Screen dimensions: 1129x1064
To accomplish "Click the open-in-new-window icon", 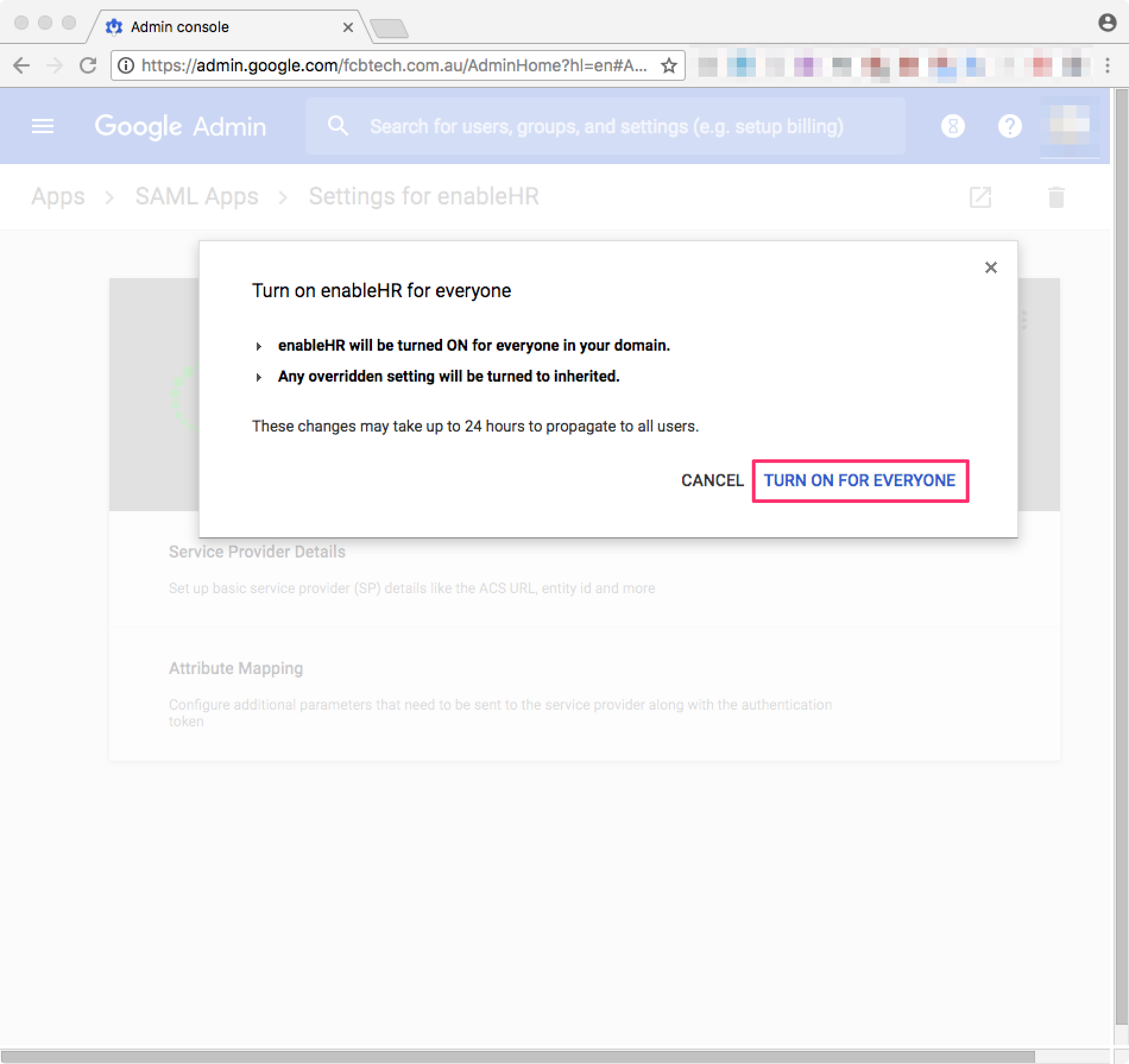I will point(980,197).
